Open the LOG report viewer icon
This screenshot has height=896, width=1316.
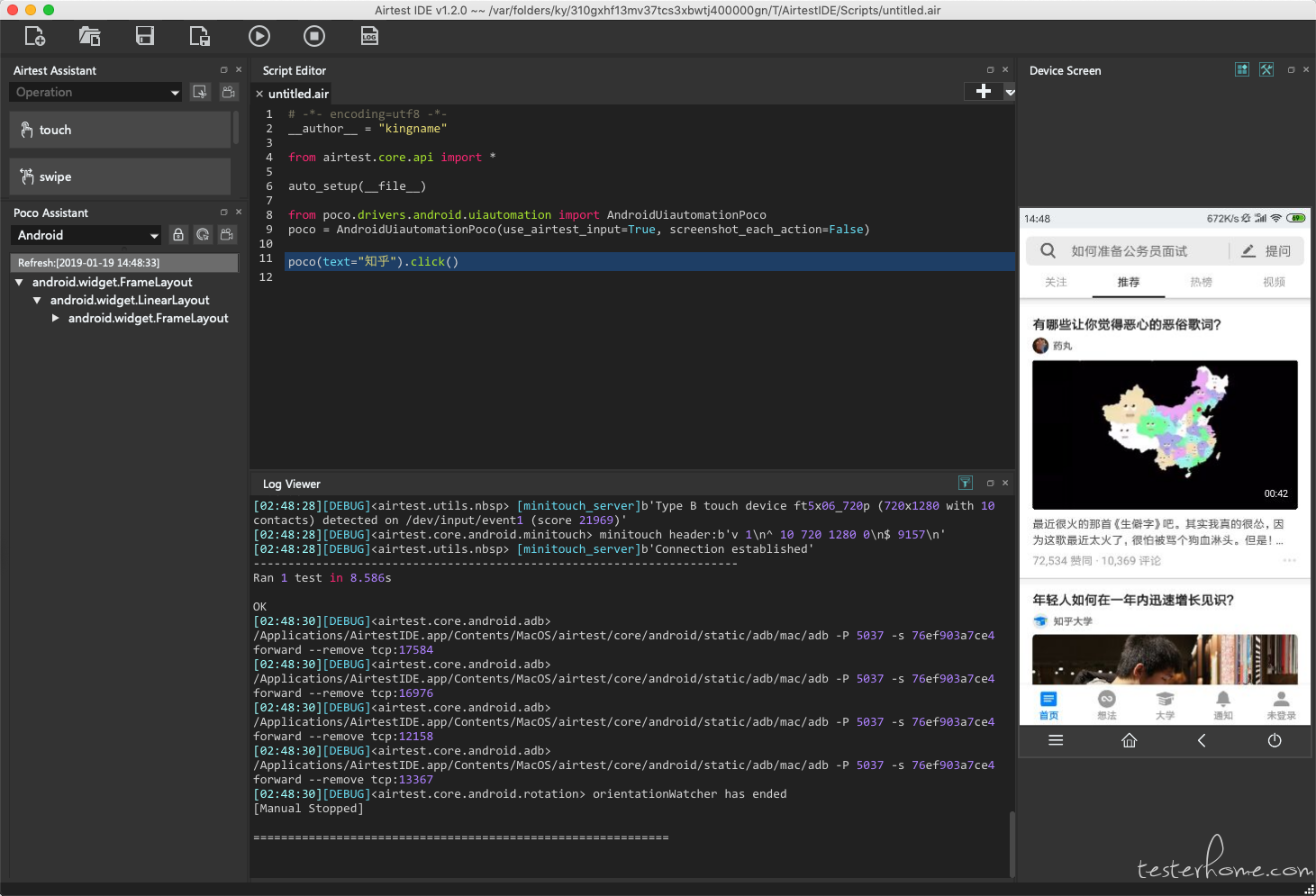(369, 36)
